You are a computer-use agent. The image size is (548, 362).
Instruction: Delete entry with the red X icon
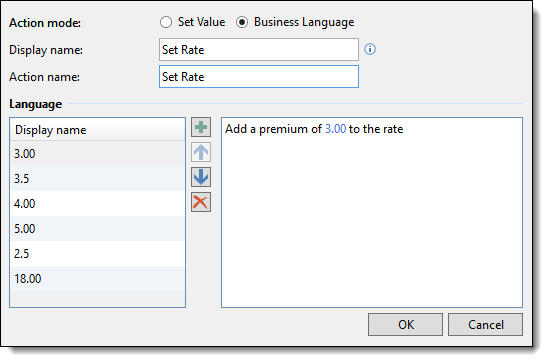201,202
